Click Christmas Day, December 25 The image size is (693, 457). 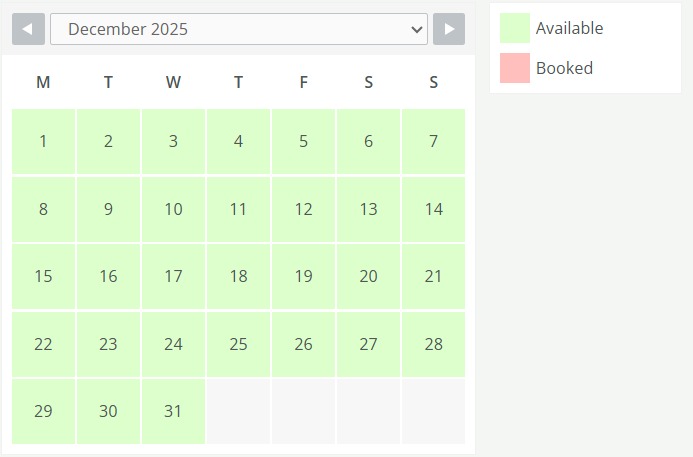point(238,344)
